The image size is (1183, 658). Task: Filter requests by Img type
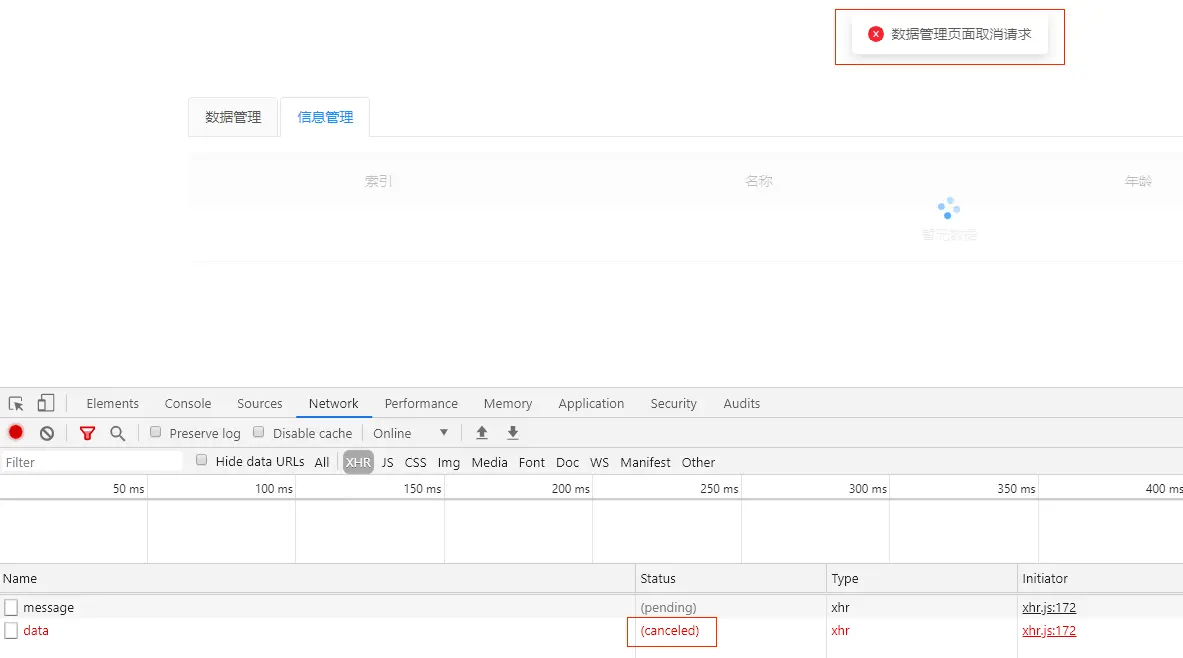pos(448,463)
